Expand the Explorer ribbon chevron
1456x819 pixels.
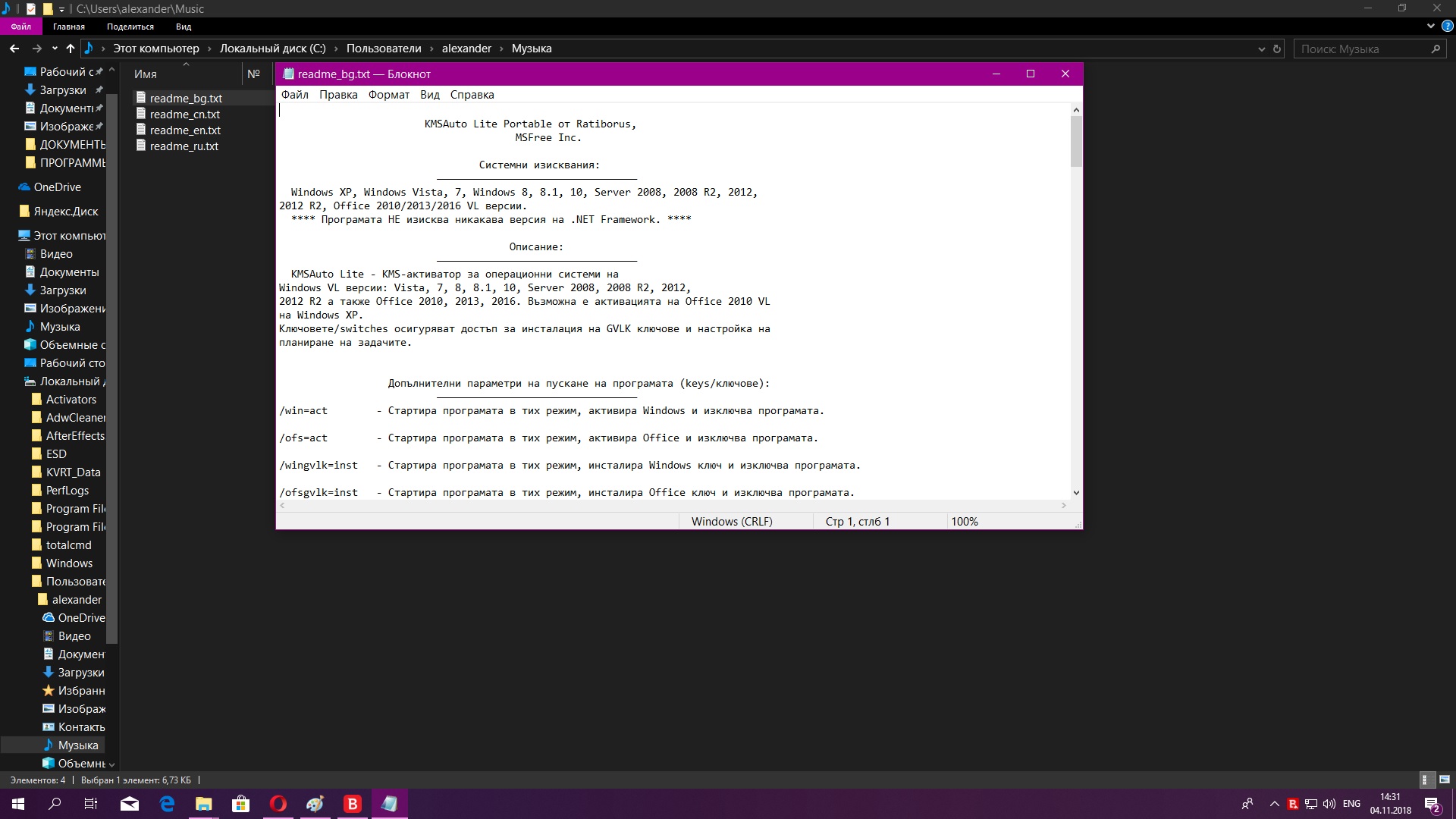1430,26
